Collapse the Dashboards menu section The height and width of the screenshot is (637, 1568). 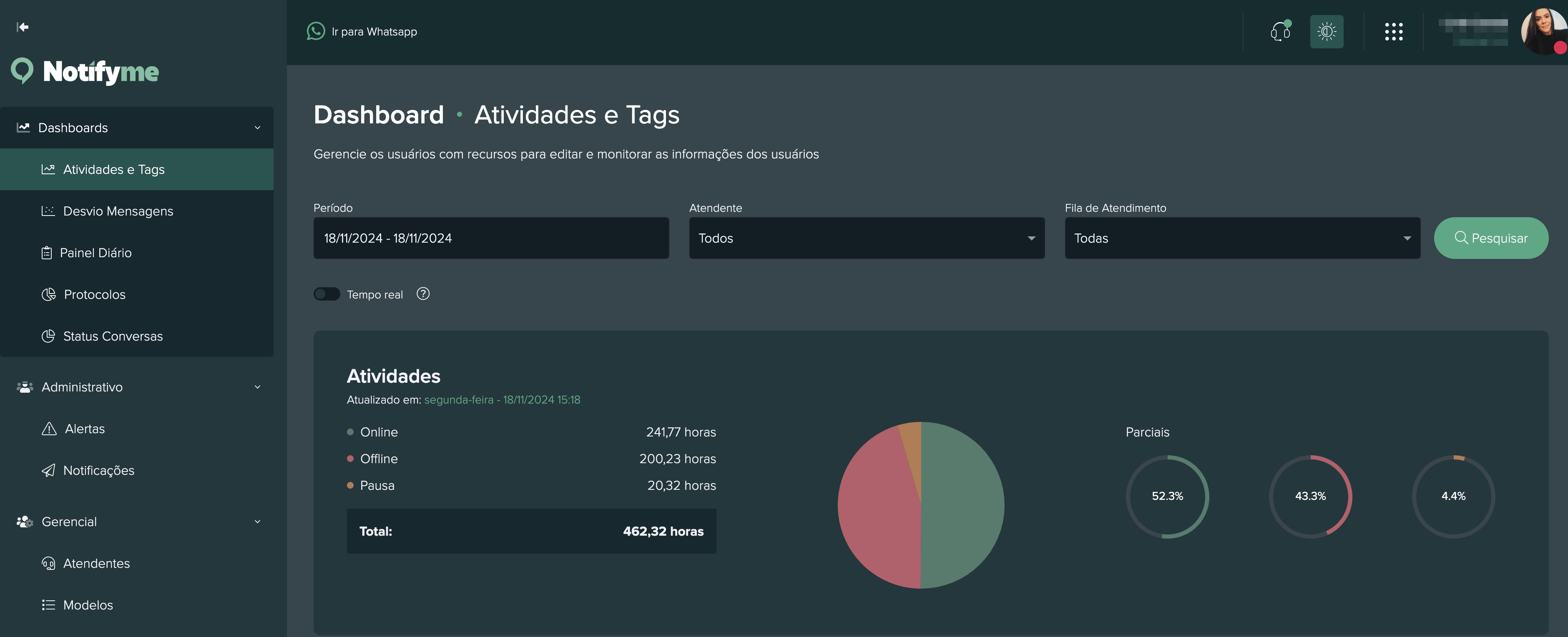[x=257, y=128]
